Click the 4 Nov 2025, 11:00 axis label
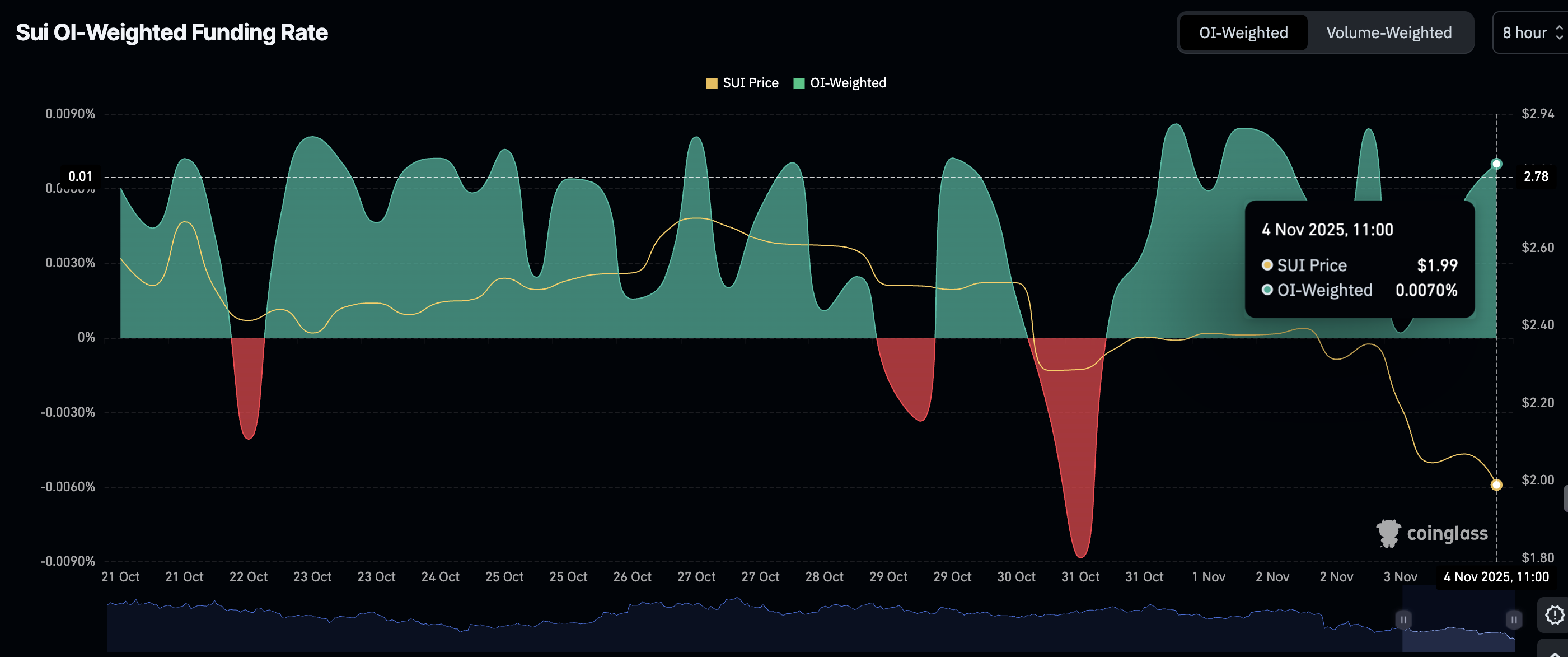This screenshot has width=1568, height=657. point(1496,577)
